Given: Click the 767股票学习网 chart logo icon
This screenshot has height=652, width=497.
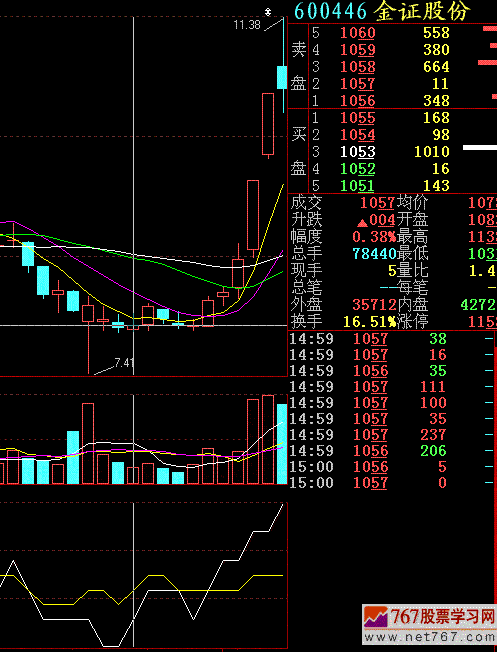Looking at the screenshot, I should [x=376, y=617].
